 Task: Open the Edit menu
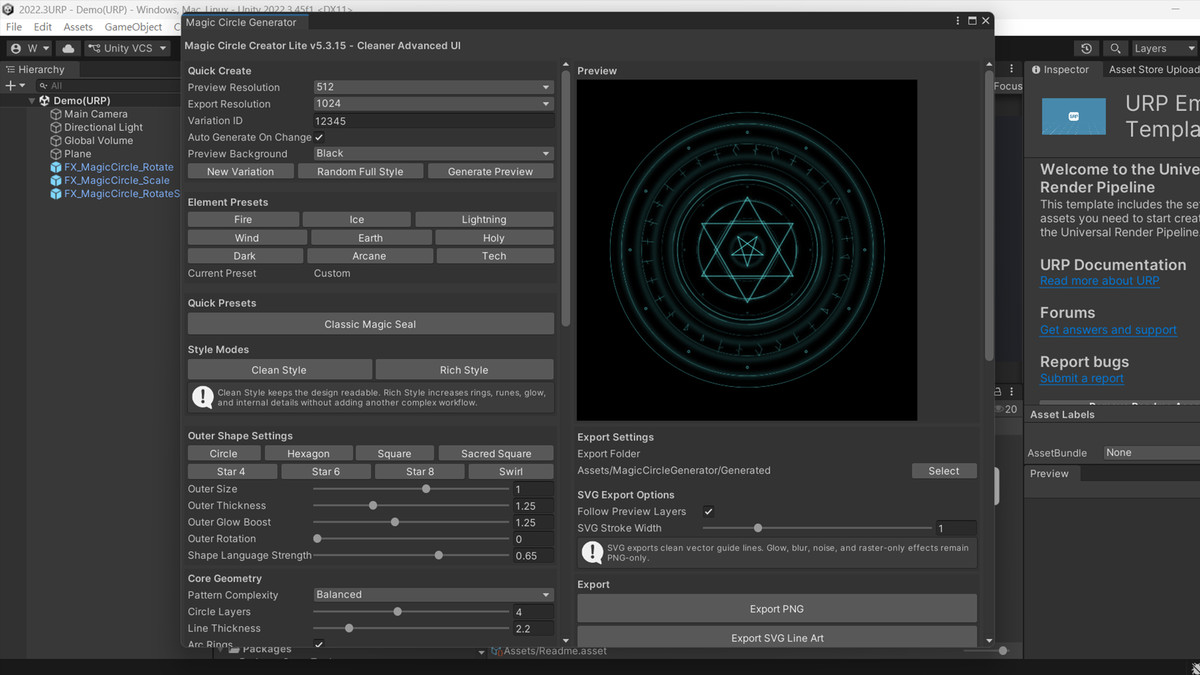pyautogui.click(x=43, y=27)
